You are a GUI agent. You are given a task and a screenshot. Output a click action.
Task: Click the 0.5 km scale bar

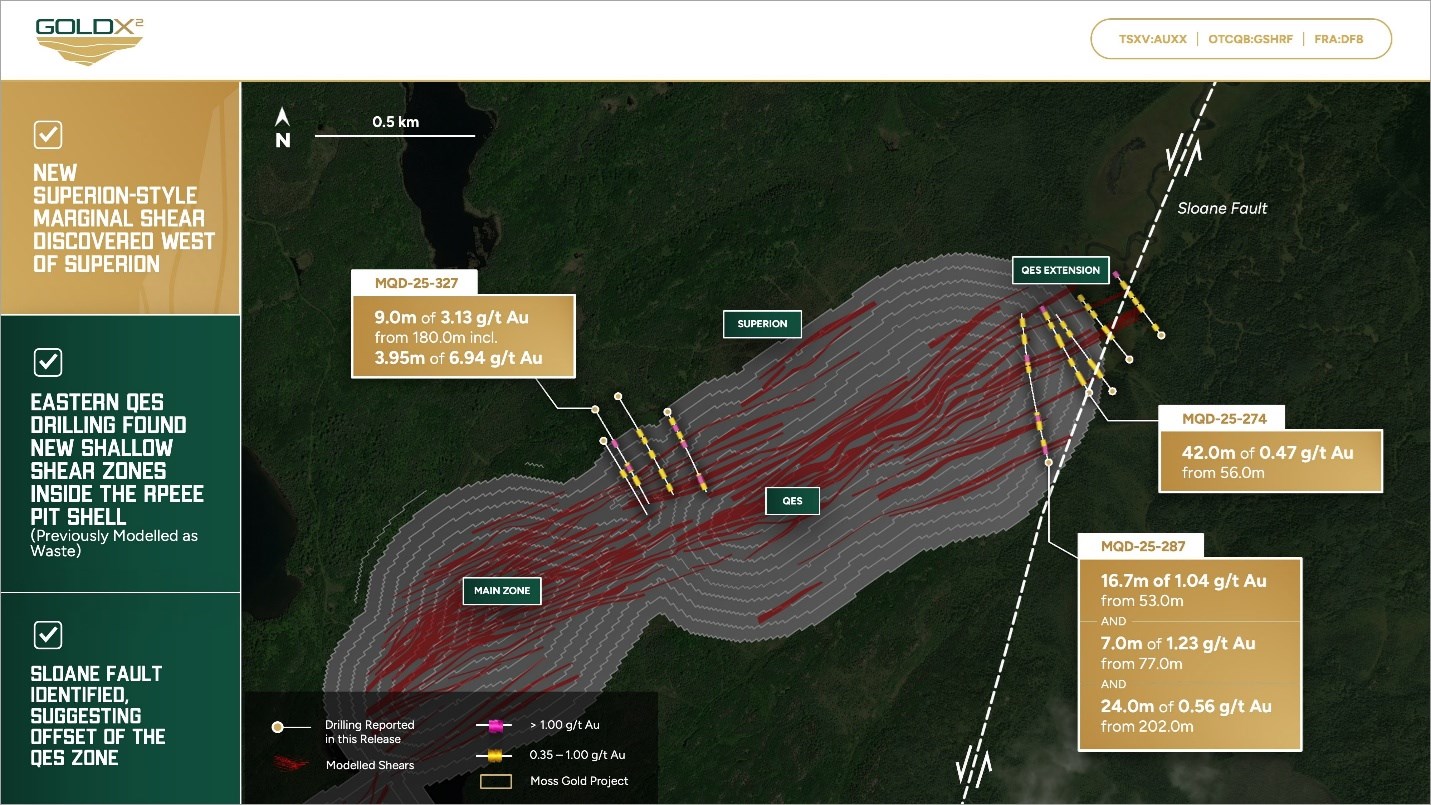pyautogui.click(x=395, y=135)
